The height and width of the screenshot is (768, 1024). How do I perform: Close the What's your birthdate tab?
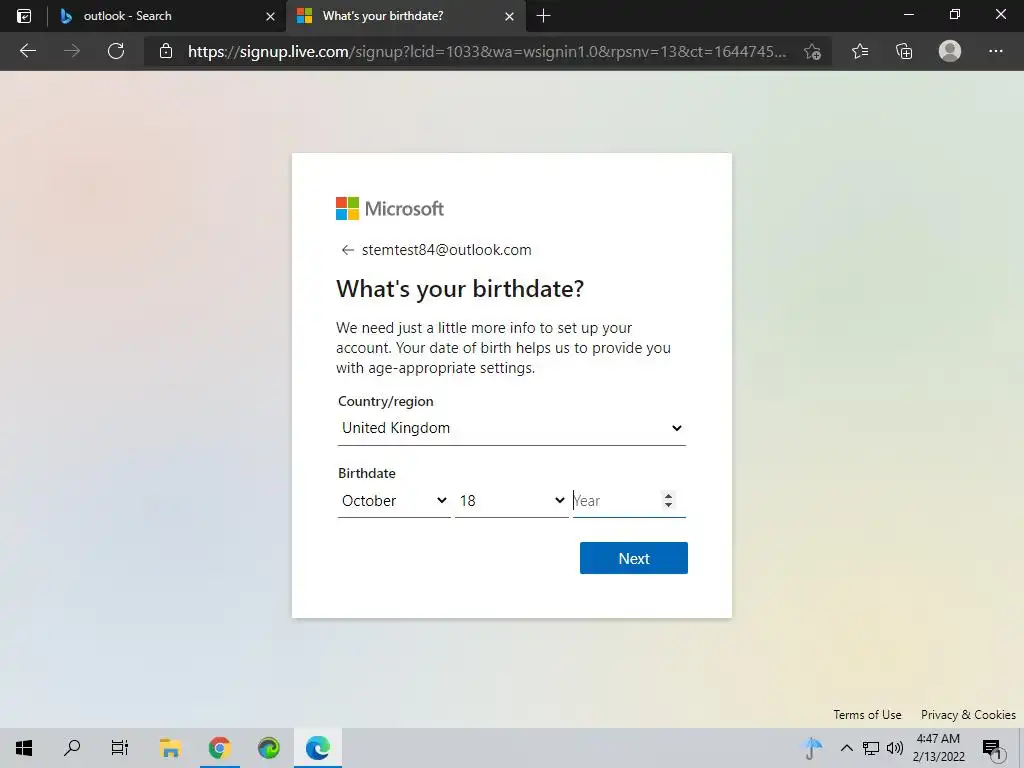pyautogui.click(x=509, y=16)
